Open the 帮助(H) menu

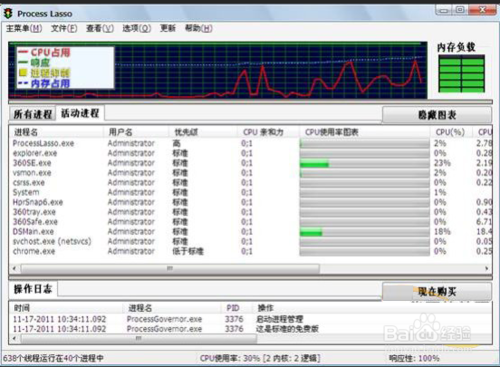199,29
